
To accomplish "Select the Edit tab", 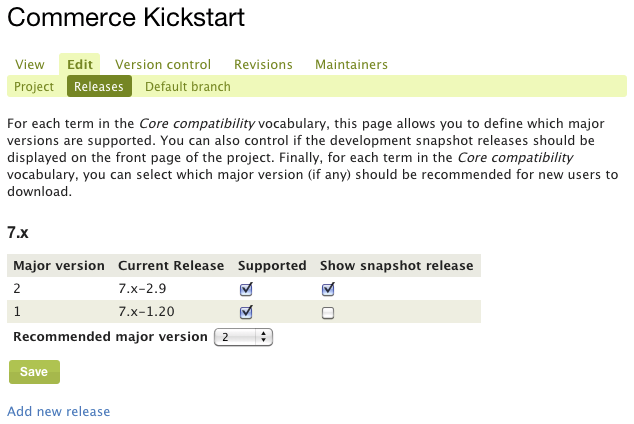I will point(80,64).
